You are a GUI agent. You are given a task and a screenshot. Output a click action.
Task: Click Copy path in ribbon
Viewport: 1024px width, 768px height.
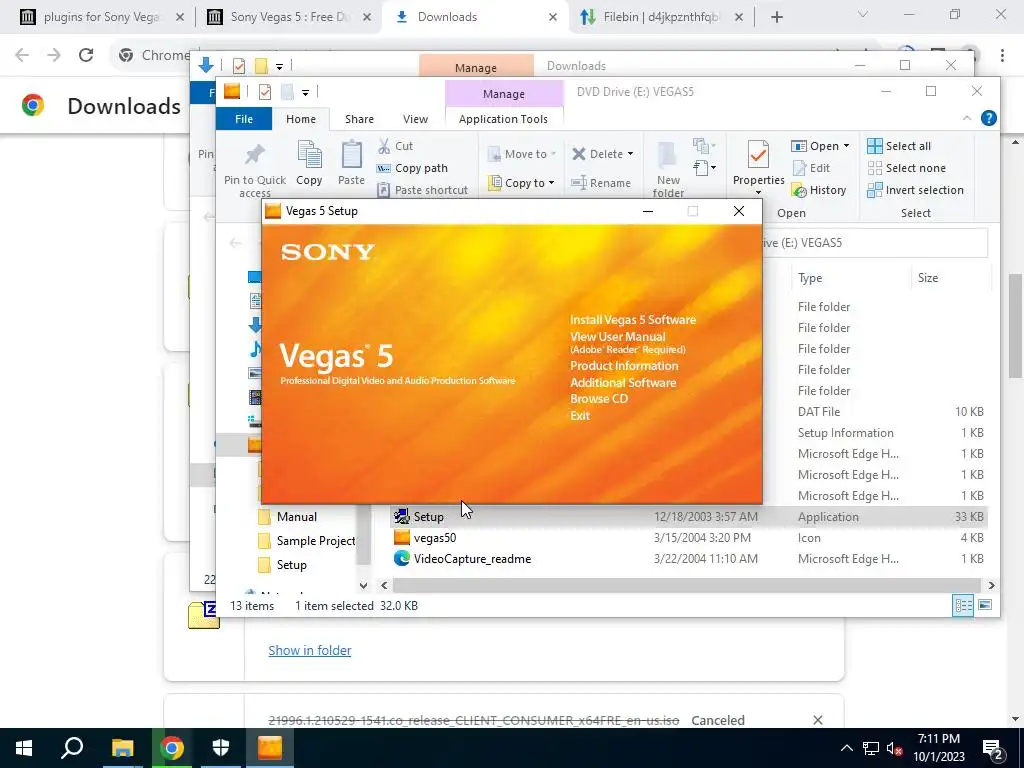pyautogui.click(x=413, y=168)
